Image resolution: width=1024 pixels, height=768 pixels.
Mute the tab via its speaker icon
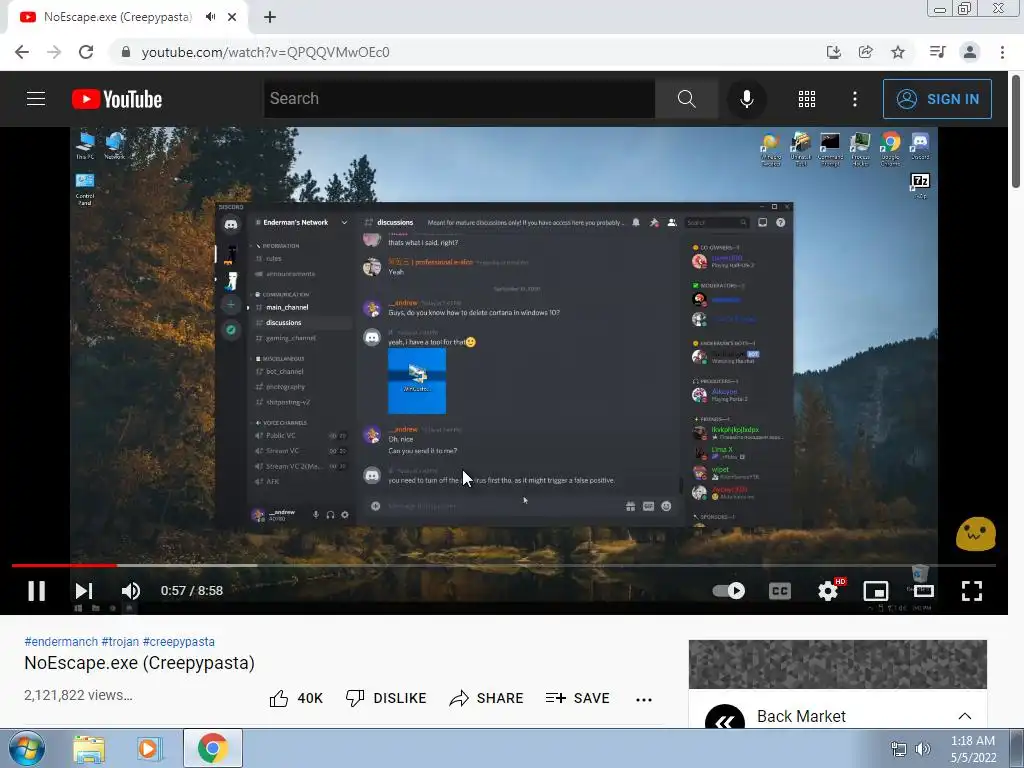coord(210,17)
